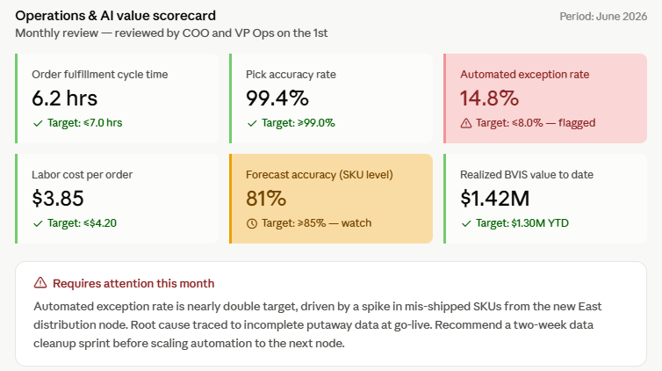
Task: Click the warning triangle in Automated exception rate card
Action: [x=466, y=123]
